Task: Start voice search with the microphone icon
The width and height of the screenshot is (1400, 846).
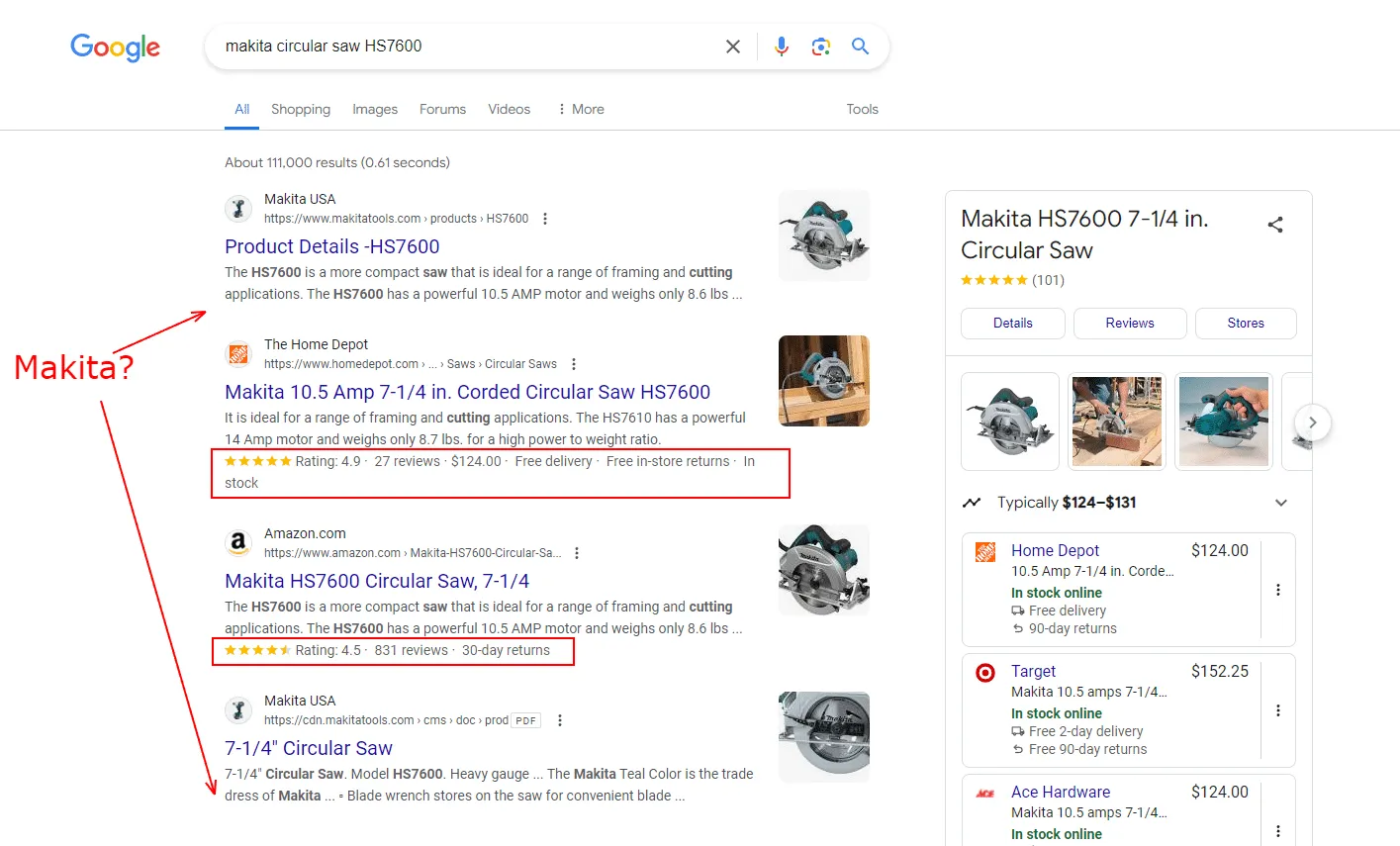Action: (x=781, y=46)
